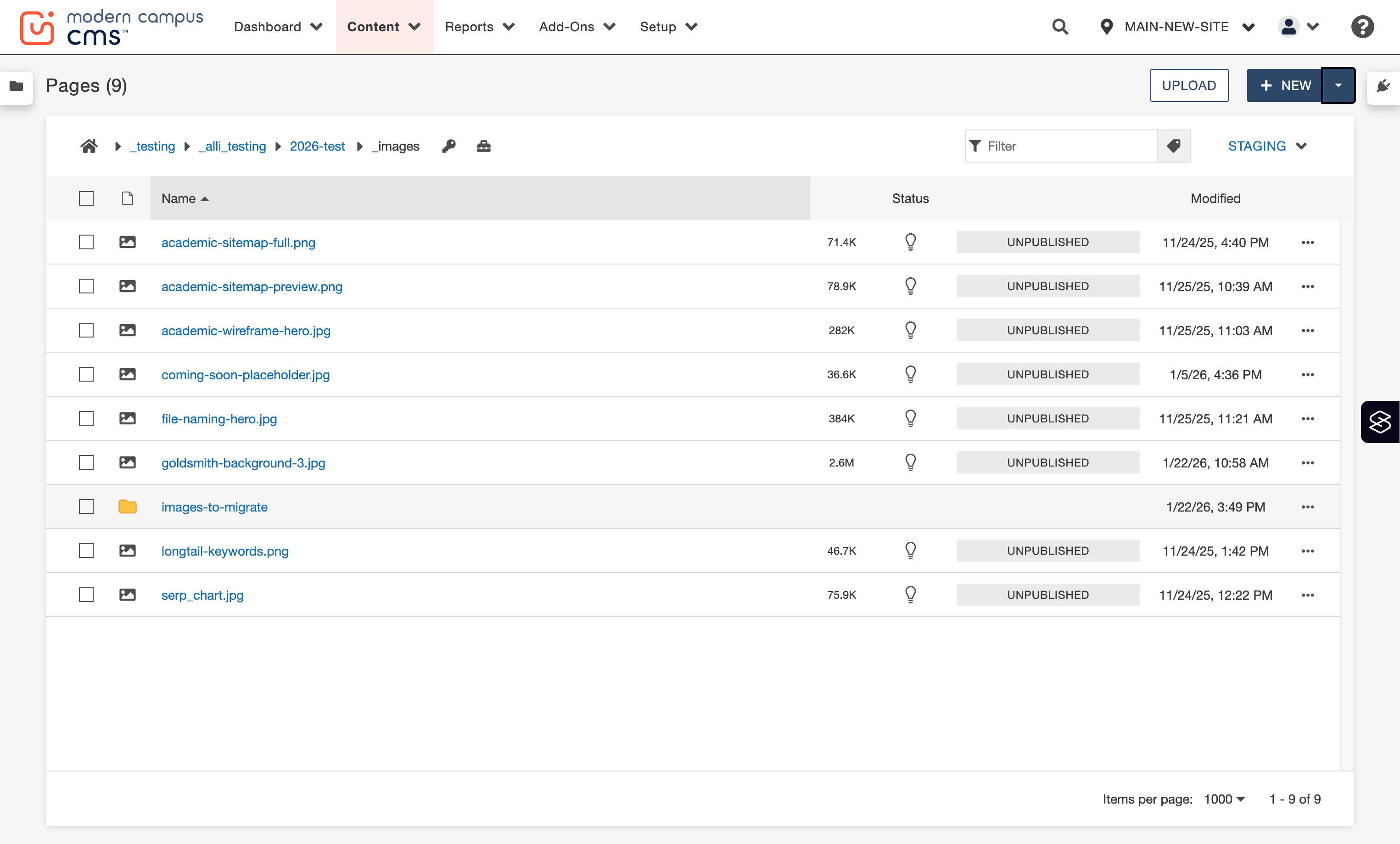
Task: Open more actions for academic-sitemap-preview.png
Action: (1307, 287)
